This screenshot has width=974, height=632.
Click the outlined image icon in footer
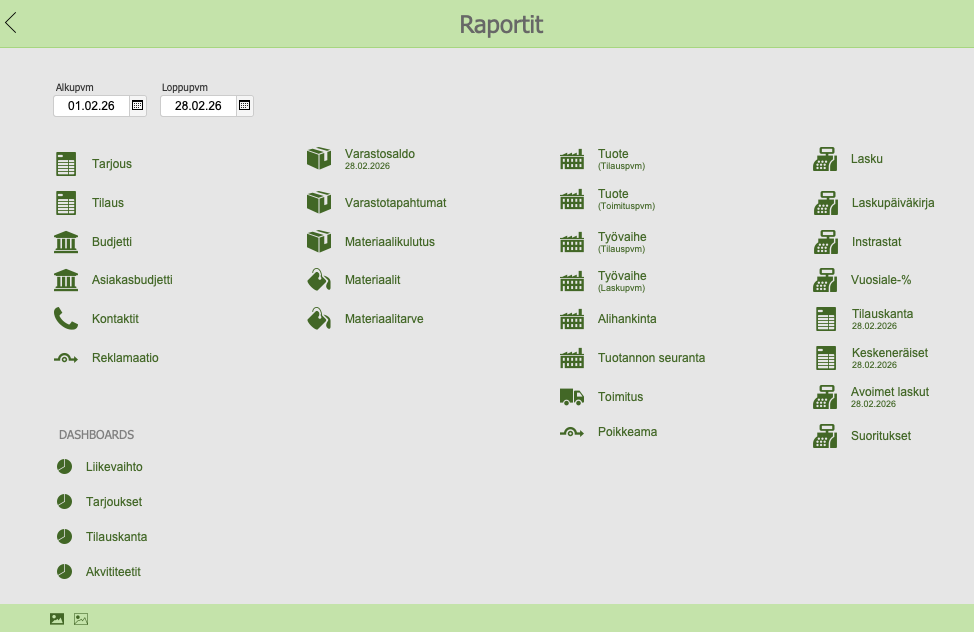pyautogui.click(x=81, y=619)
